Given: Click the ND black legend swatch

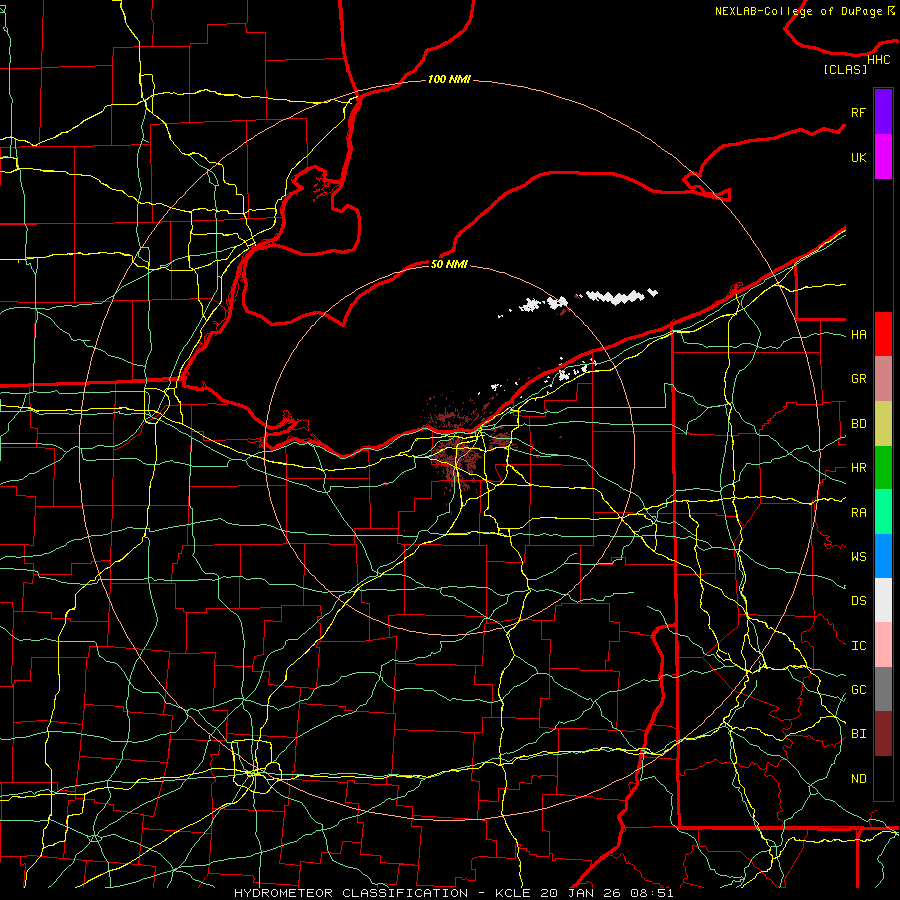Looking at the screenshot, I should point(883,778).
